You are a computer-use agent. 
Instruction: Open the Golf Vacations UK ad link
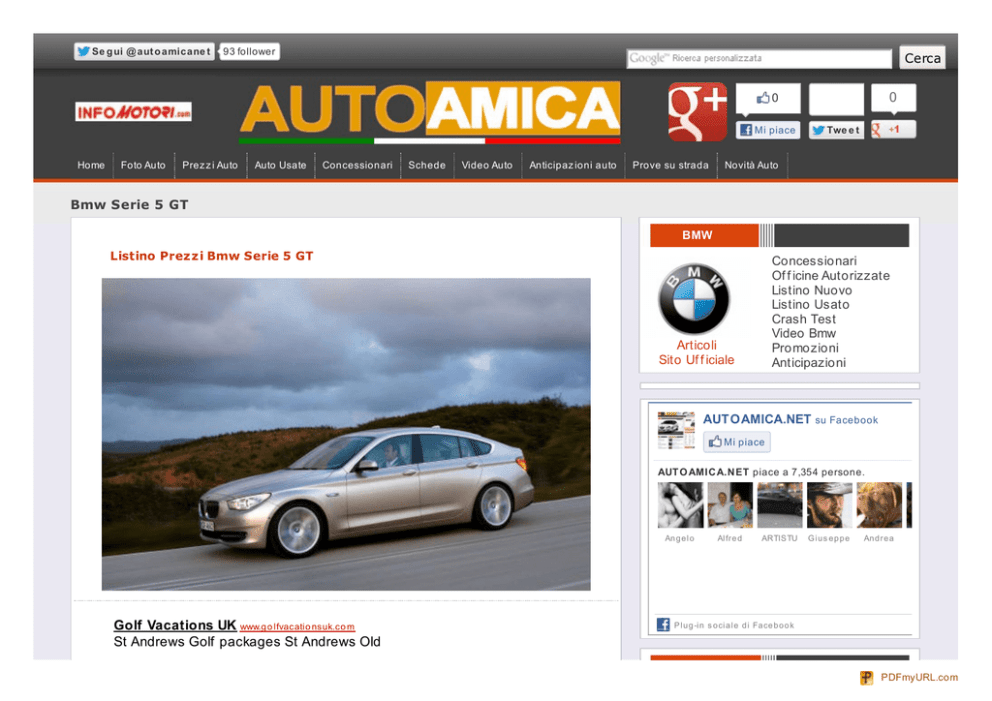click(175, 625)
